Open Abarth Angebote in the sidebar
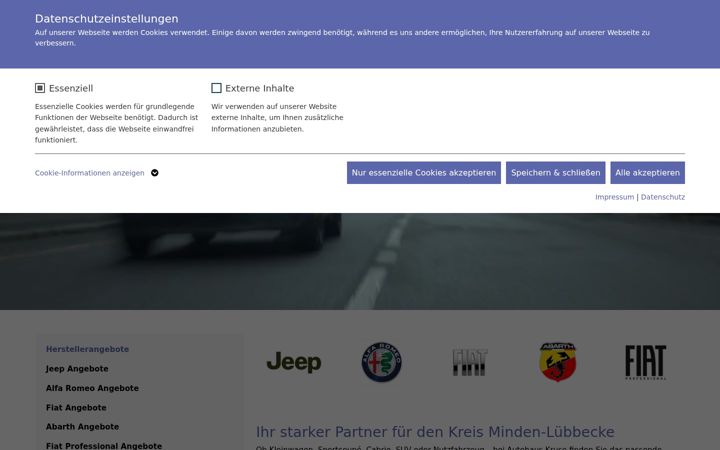720x450 pixels. click(83, 427)
